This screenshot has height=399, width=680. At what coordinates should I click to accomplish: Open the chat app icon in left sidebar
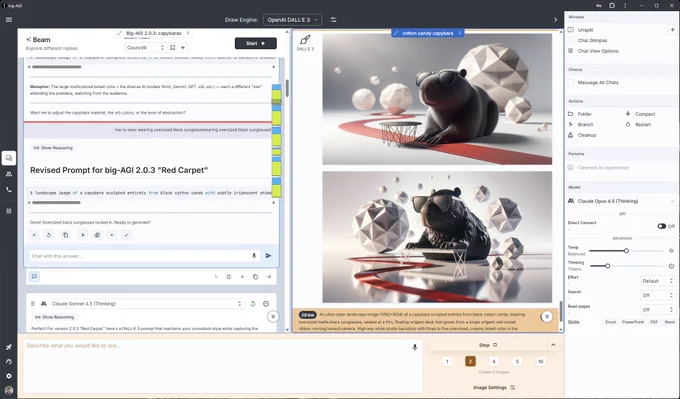pos(9,158)
